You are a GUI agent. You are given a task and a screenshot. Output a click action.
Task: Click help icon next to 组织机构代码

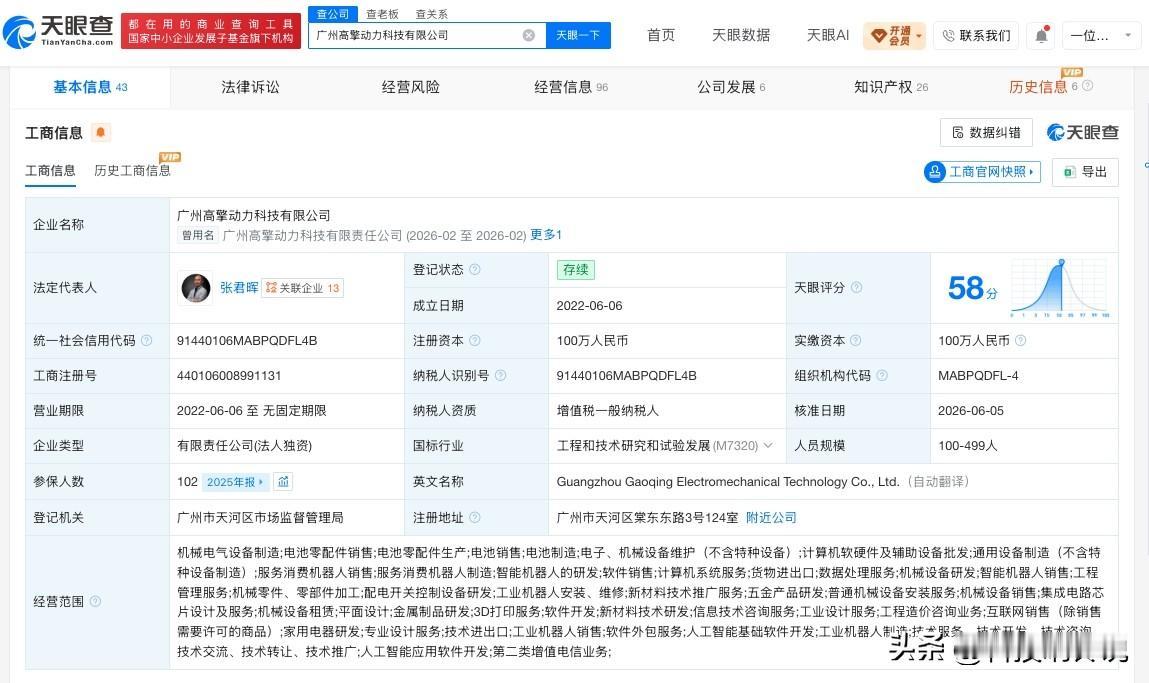[x=882, y=375]
